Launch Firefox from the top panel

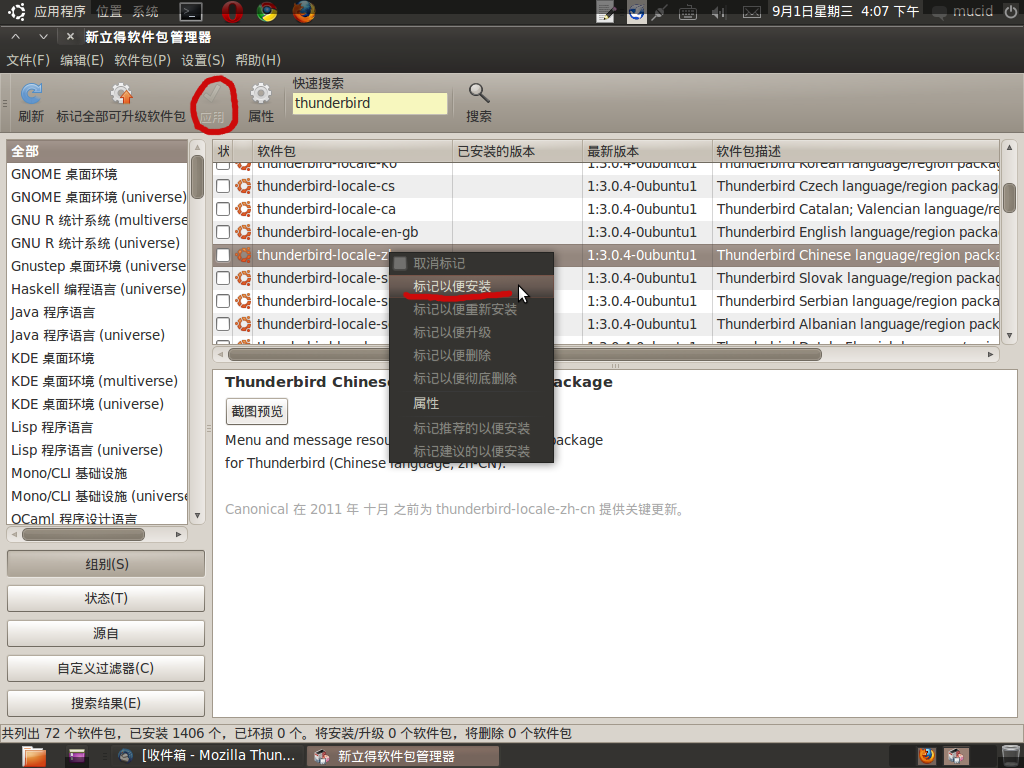tap(304, 12)
